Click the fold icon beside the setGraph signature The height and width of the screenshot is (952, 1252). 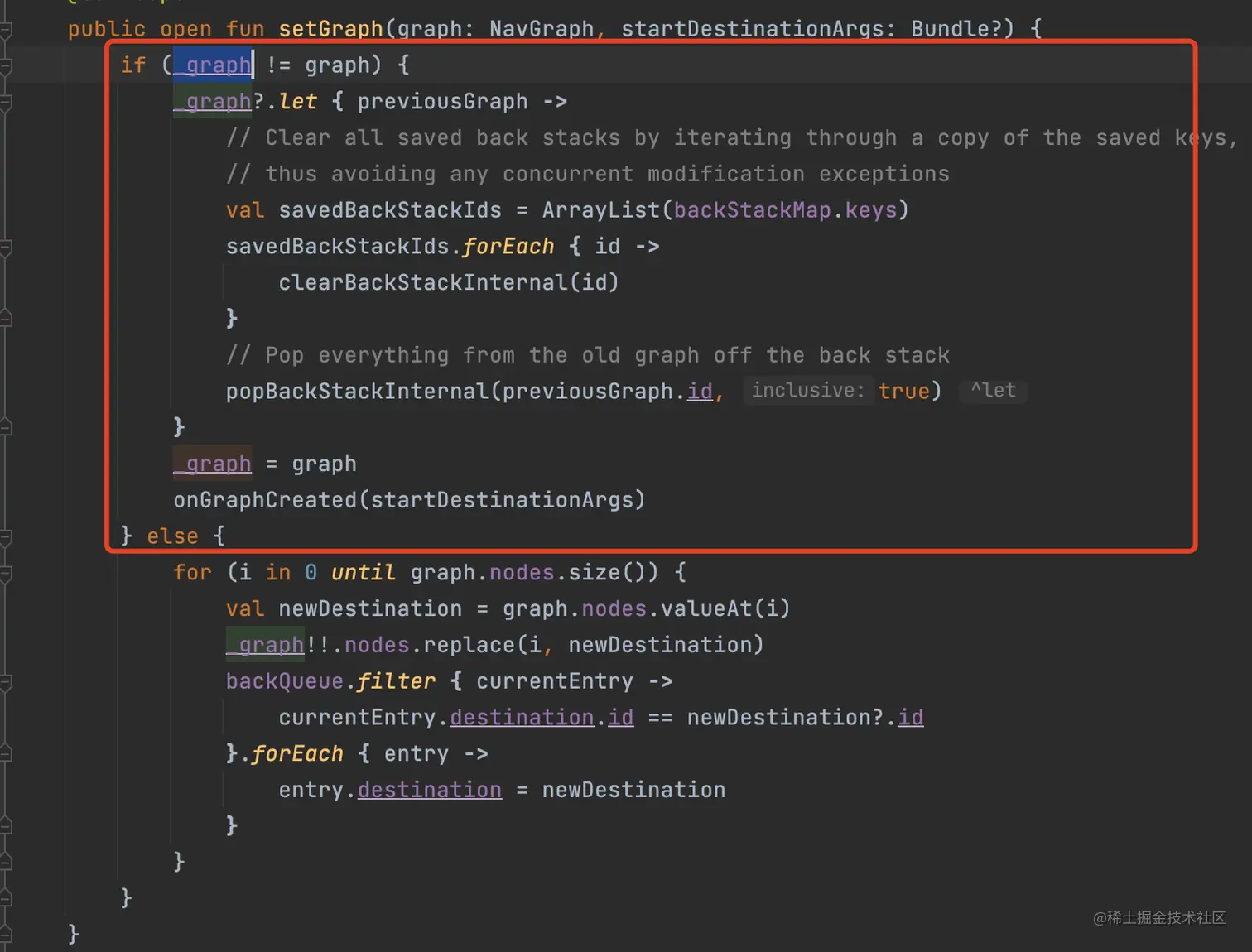(7, 28)
